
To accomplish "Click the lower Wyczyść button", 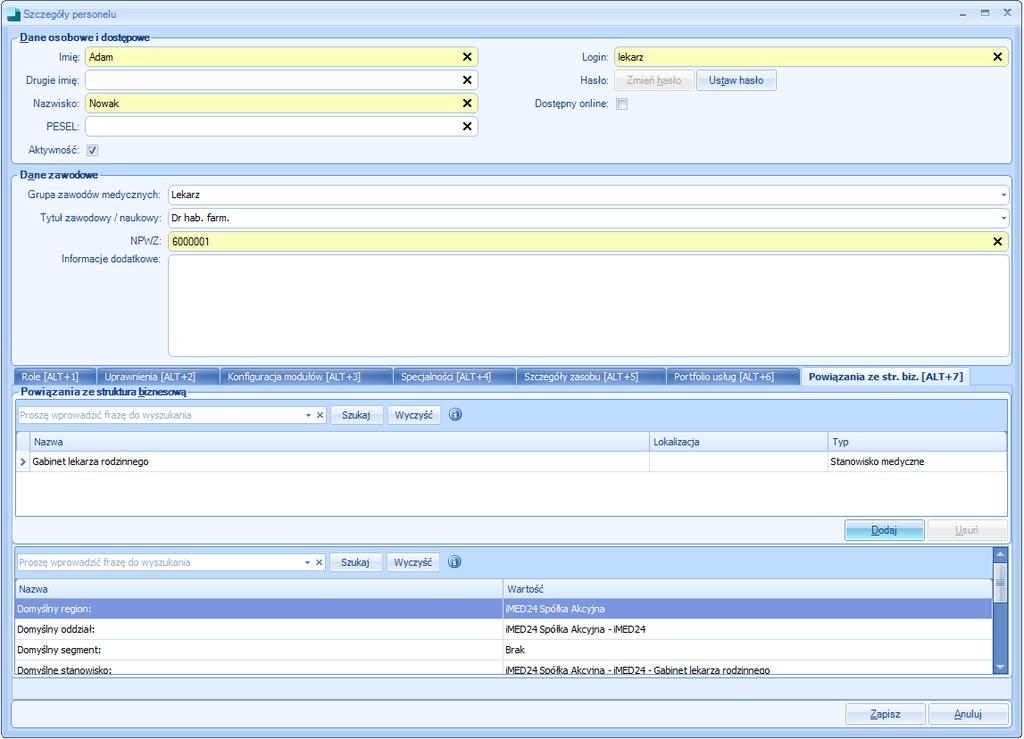I will 413,562.
